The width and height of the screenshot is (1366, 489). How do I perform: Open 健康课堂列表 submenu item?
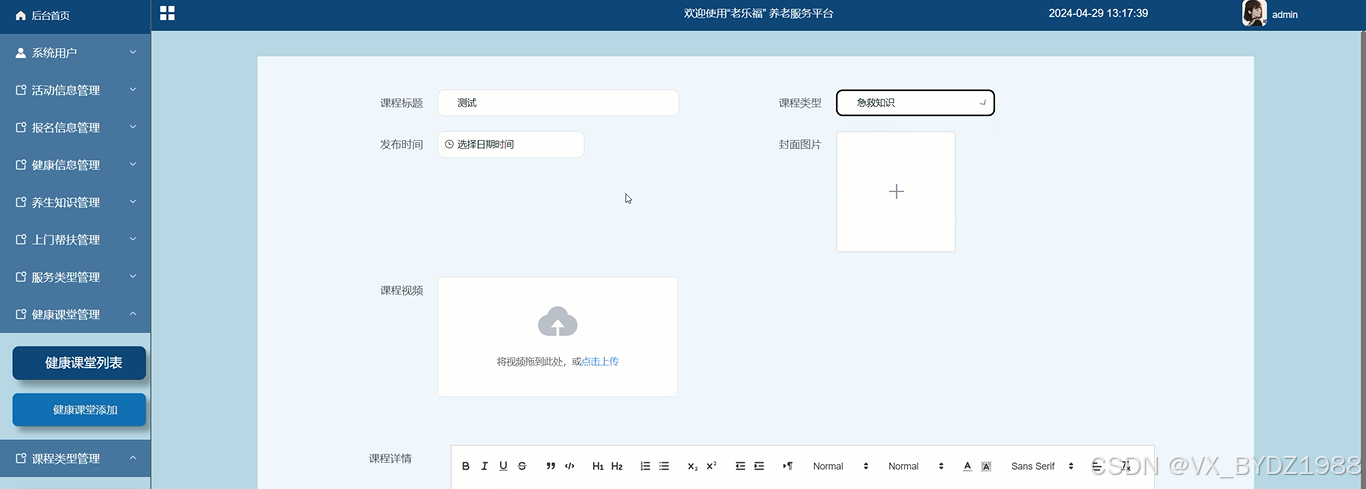(x=79, y=363)
